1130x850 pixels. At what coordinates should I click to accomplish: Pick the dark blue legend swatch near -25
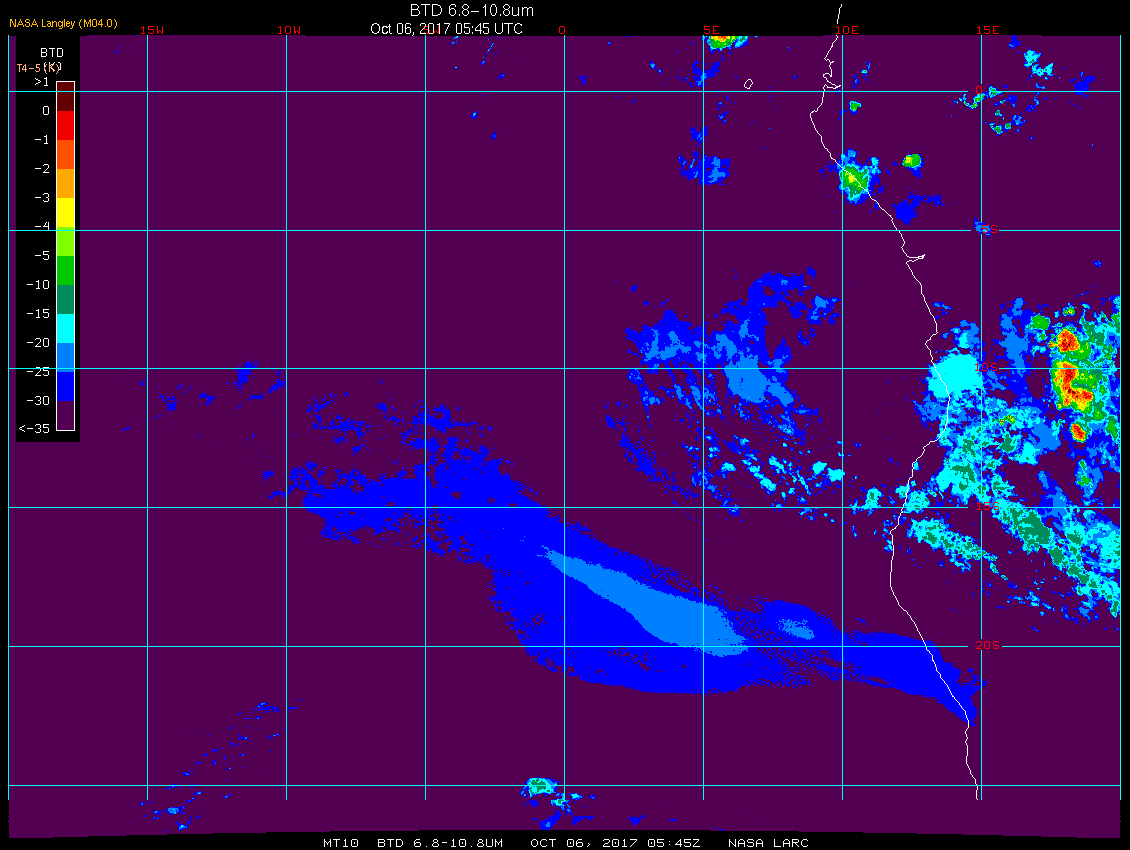click(x=66, y=386)
